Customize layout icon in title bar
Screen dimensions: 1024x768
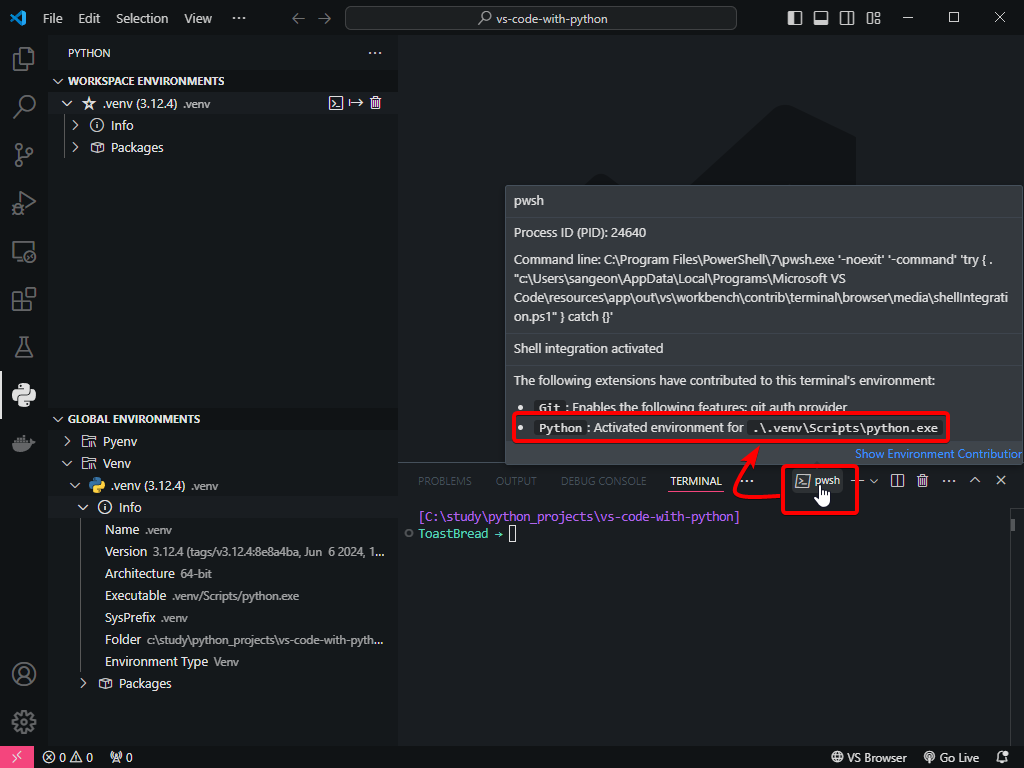point(873,18)
